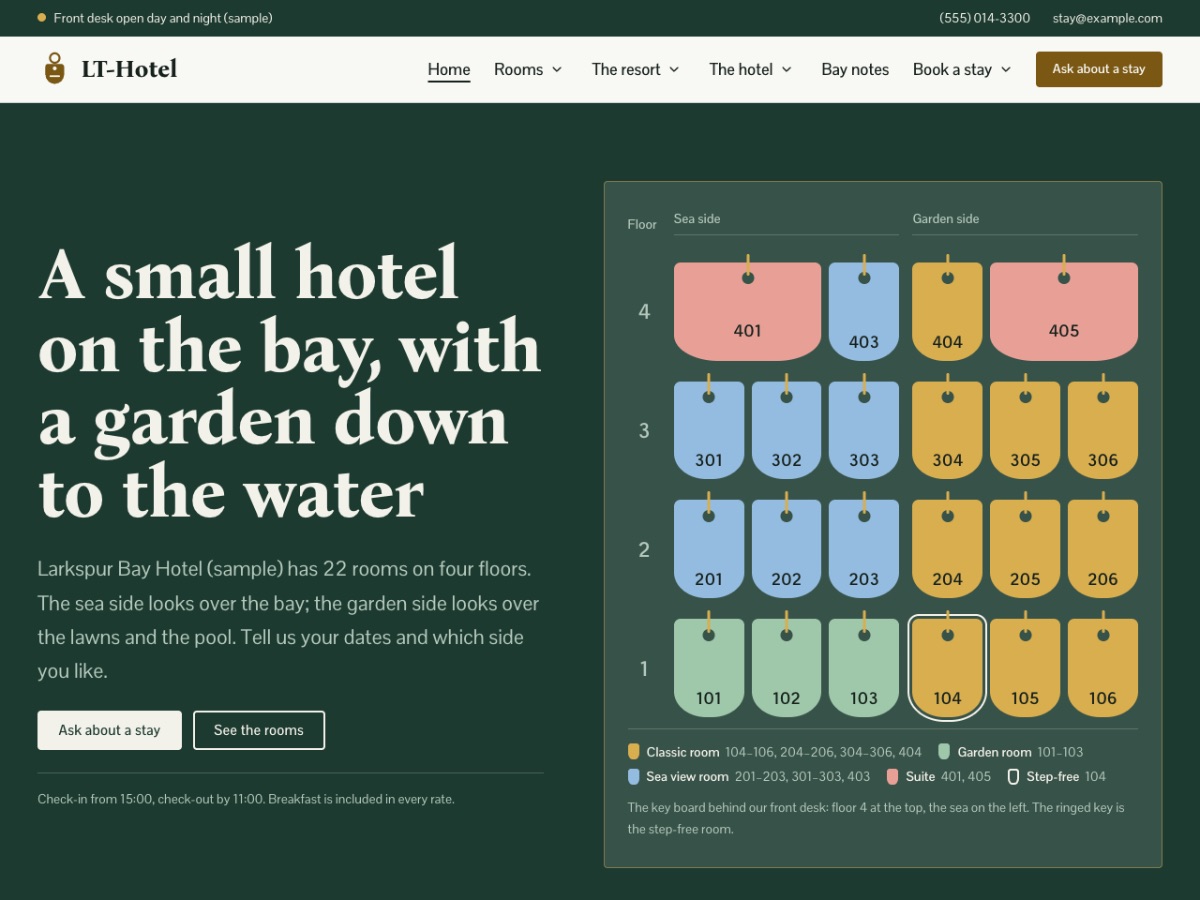The width and height of the screenshot is (1200, 900).
Task: Click the Sea view room legend swatch
Action: click(634, 777)
